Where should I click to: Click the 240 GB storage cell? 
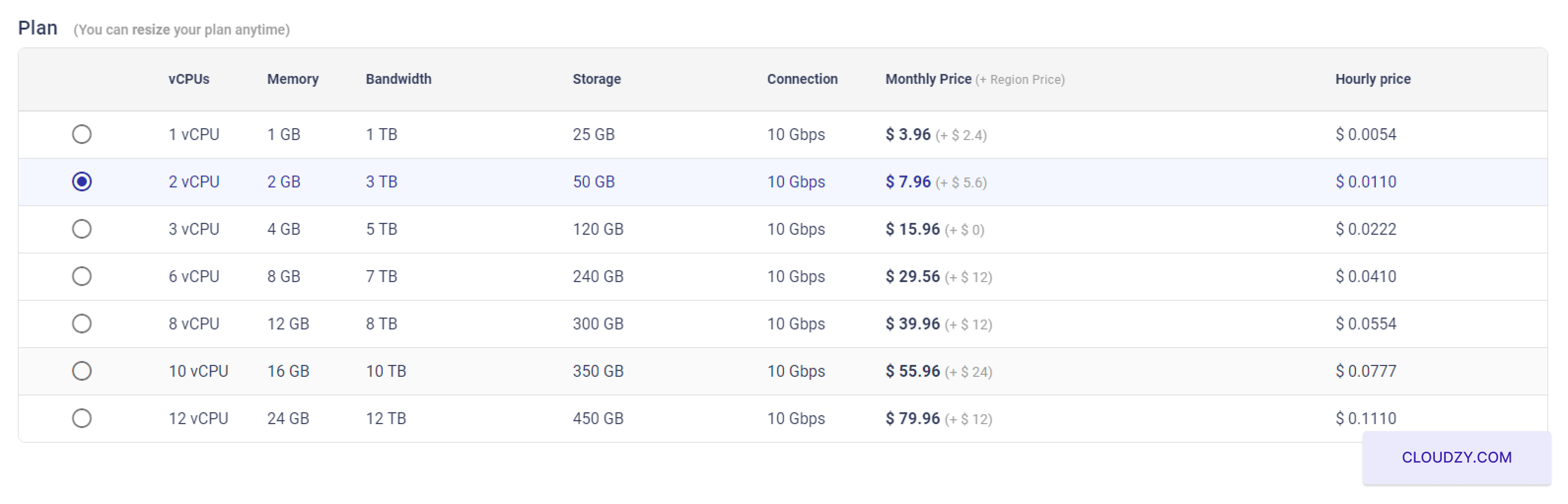[x=598, y=276]
